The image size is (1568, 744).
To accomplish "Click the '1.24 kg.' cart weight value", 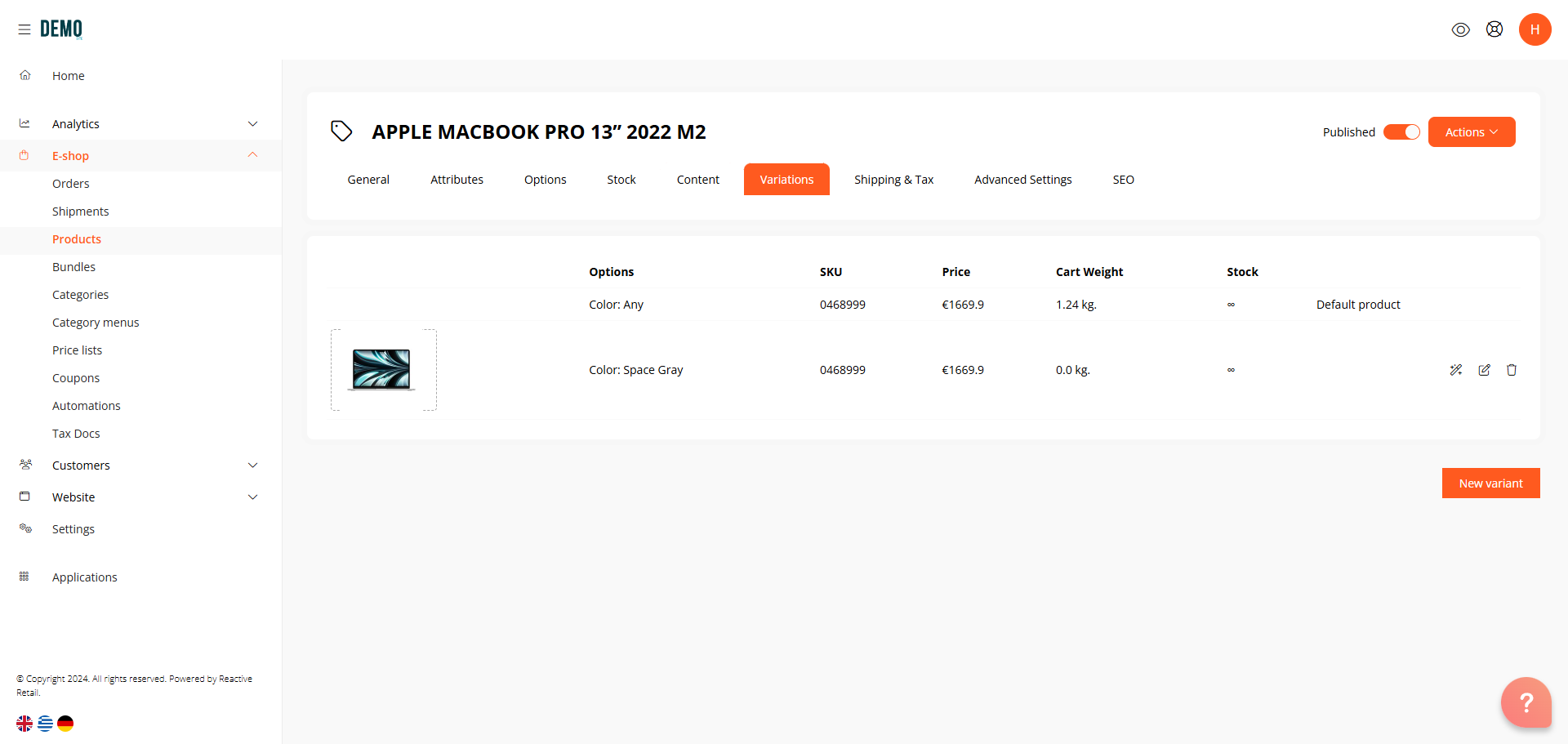I will click(x=1076, y=305).
